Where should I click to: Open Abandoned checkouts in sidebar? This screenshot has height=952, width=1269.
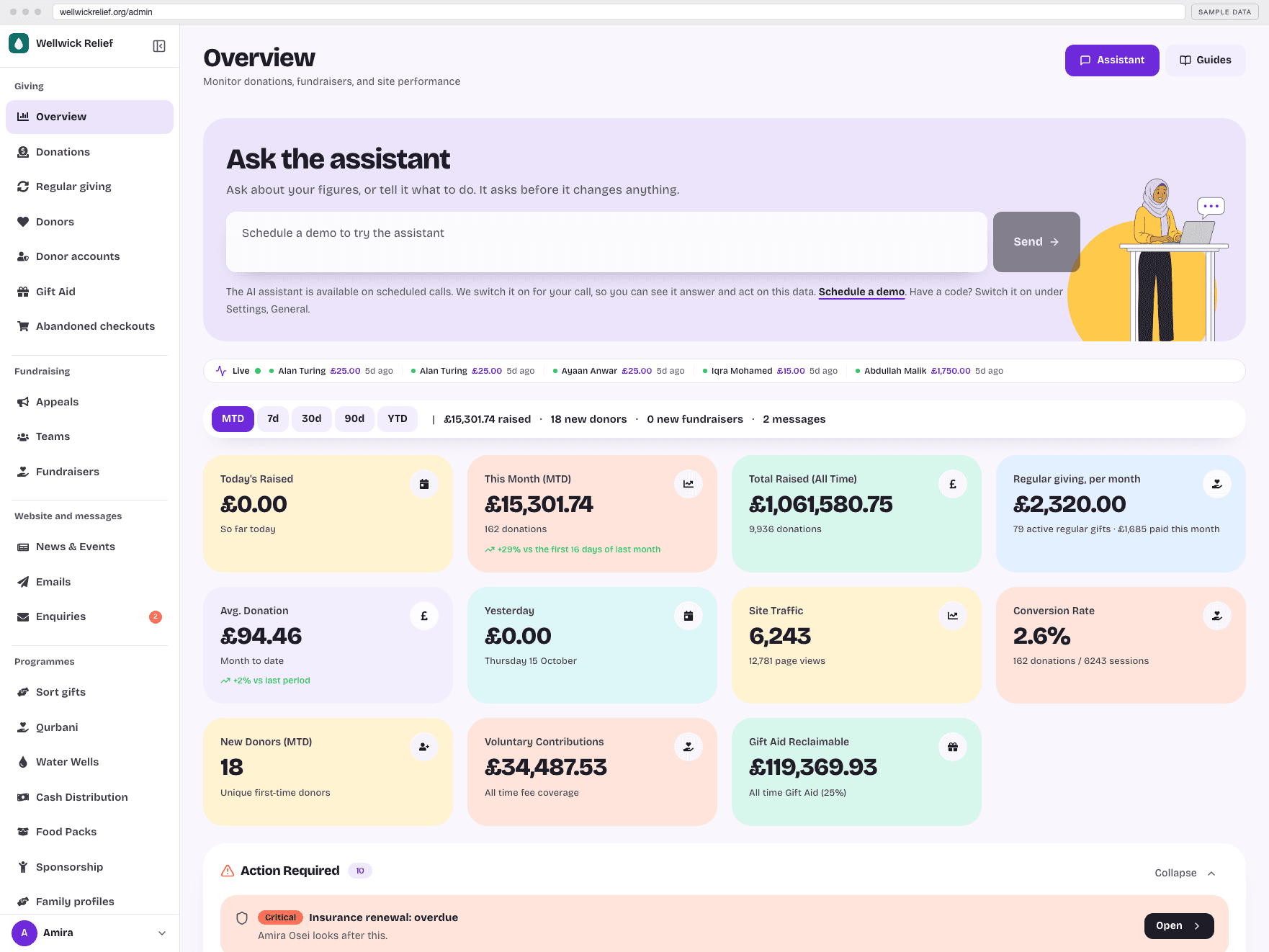click(x=89, y=326)
